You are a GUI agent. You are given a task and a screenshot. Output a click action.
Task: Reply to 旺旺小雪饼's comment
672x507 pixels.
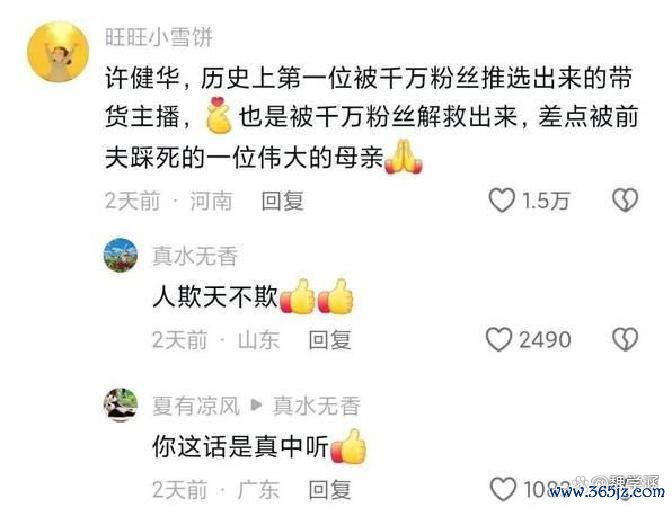(282, 201)
